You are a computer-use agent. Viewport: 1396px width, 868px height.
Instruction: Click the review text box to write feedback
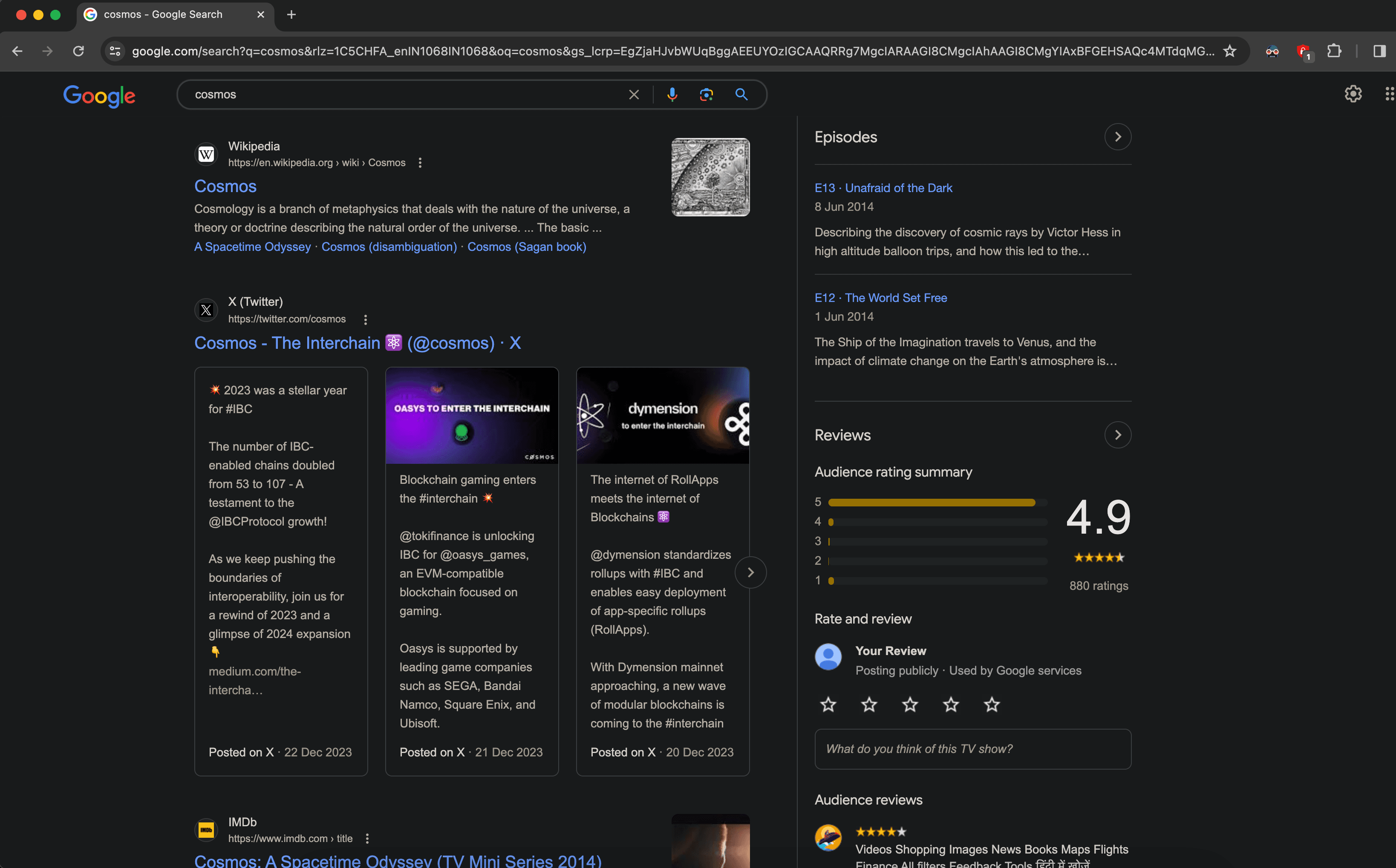click(x=972, y=749)
